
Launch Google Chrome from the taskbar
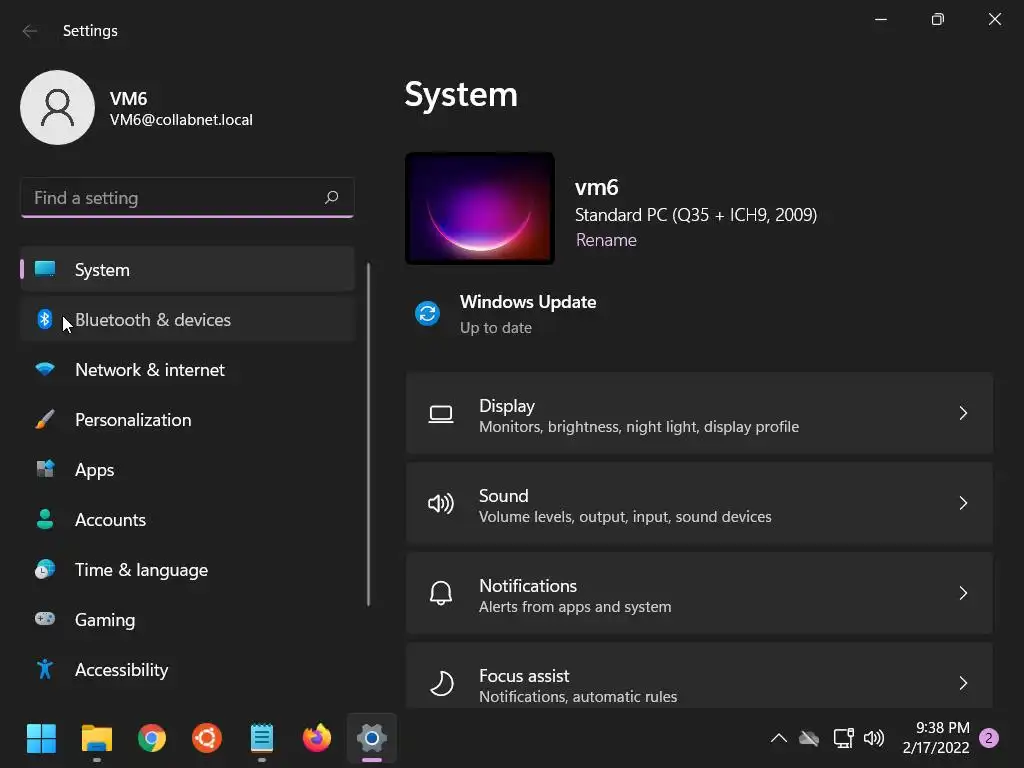point(152,739)
